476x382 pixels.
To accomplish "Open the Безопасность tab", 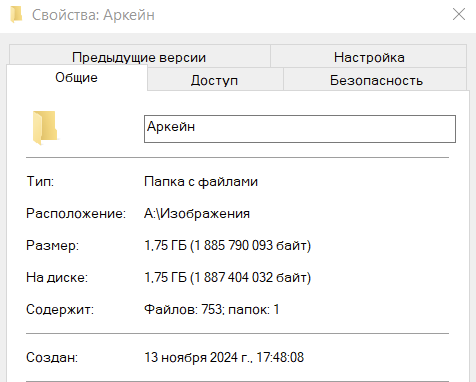I will point(376,80).
